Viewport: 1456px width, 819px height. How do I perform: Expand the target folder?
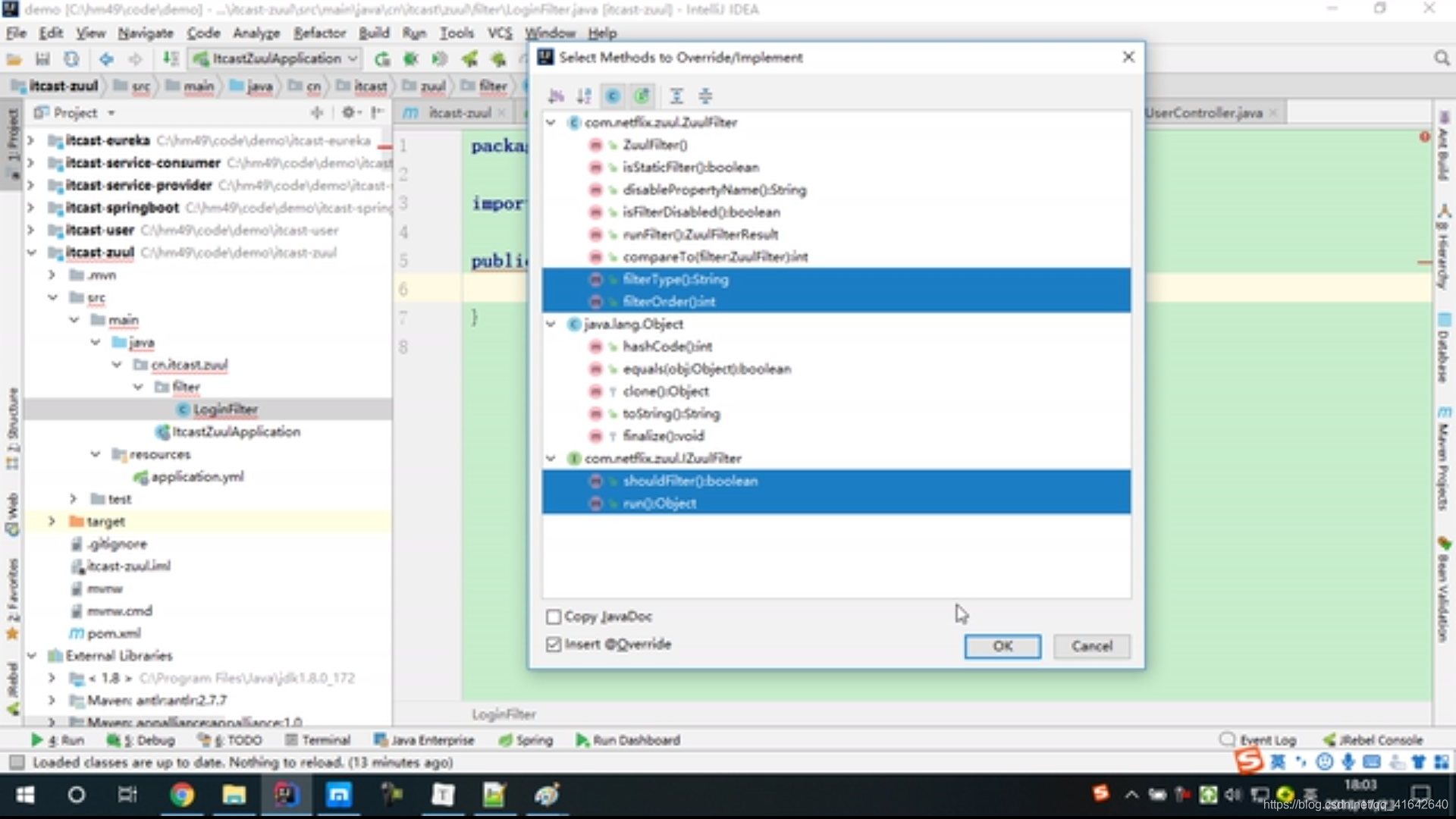pyautogui.click(x=52, y=522)
